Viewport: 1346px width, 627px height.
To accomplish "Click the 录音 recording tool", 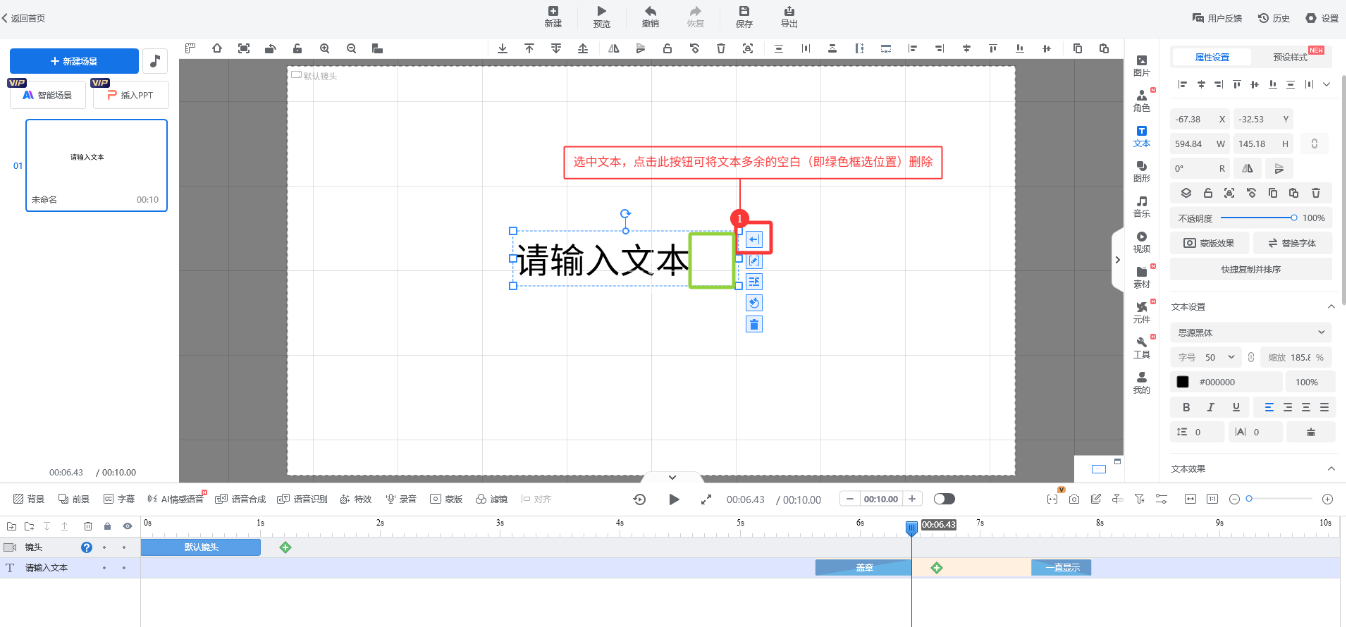I will [x=401, y=499].
